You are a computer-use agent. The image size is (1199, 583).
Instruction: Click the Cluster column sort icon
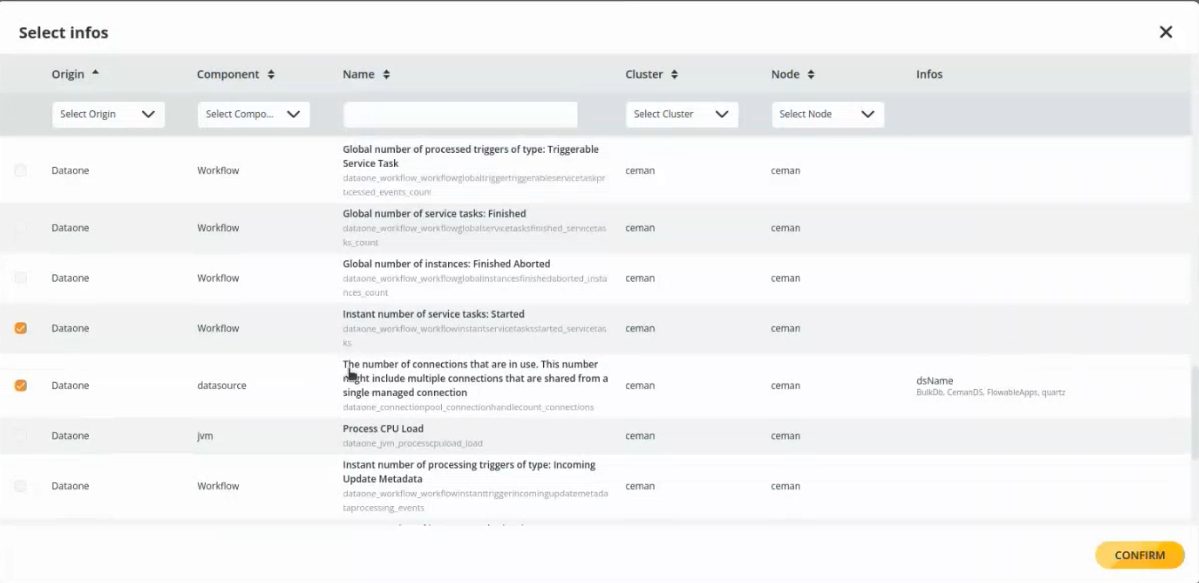[x=674, y=75]
